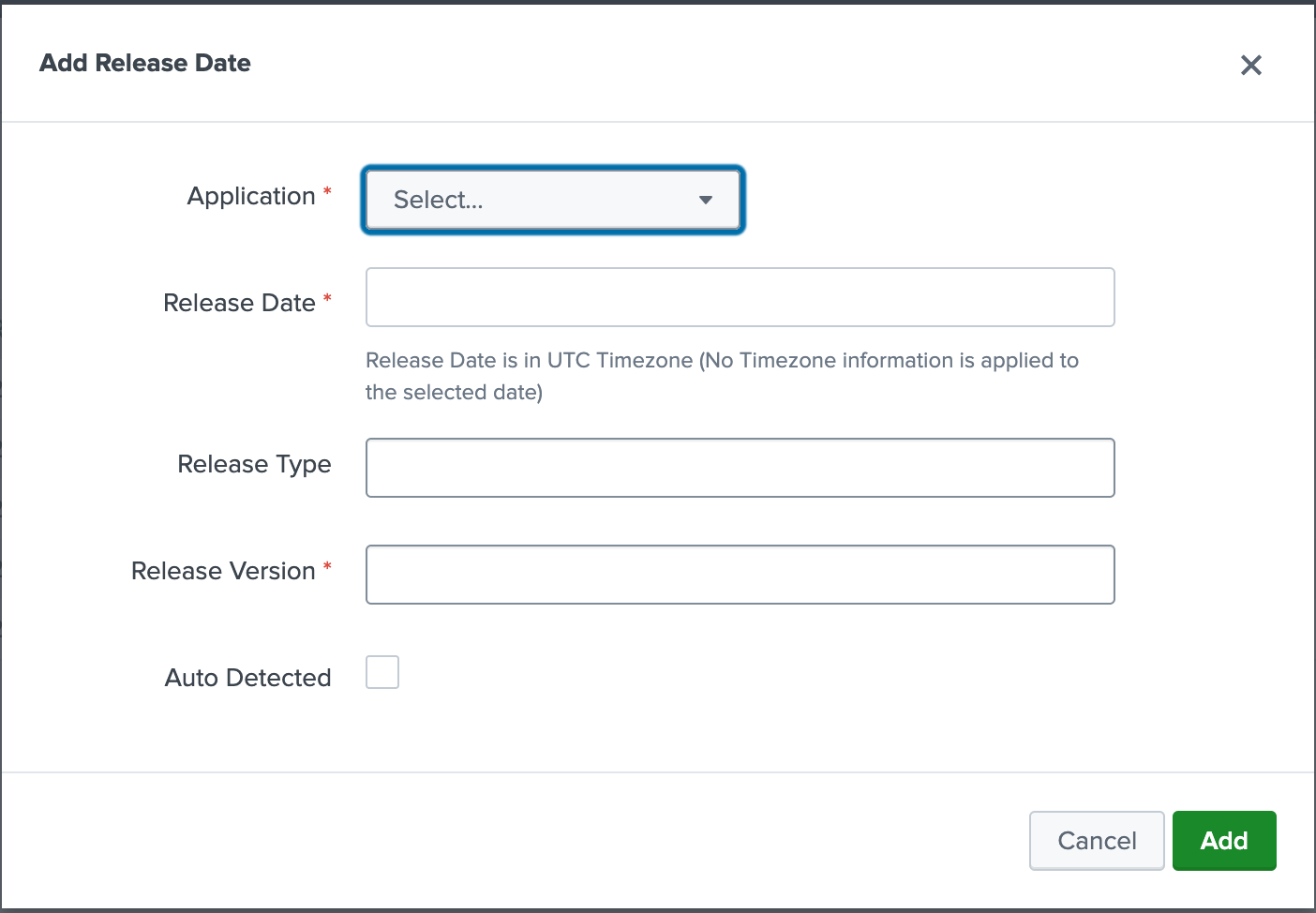
Task: Click the Release Version label
Action: click(223, 571)
